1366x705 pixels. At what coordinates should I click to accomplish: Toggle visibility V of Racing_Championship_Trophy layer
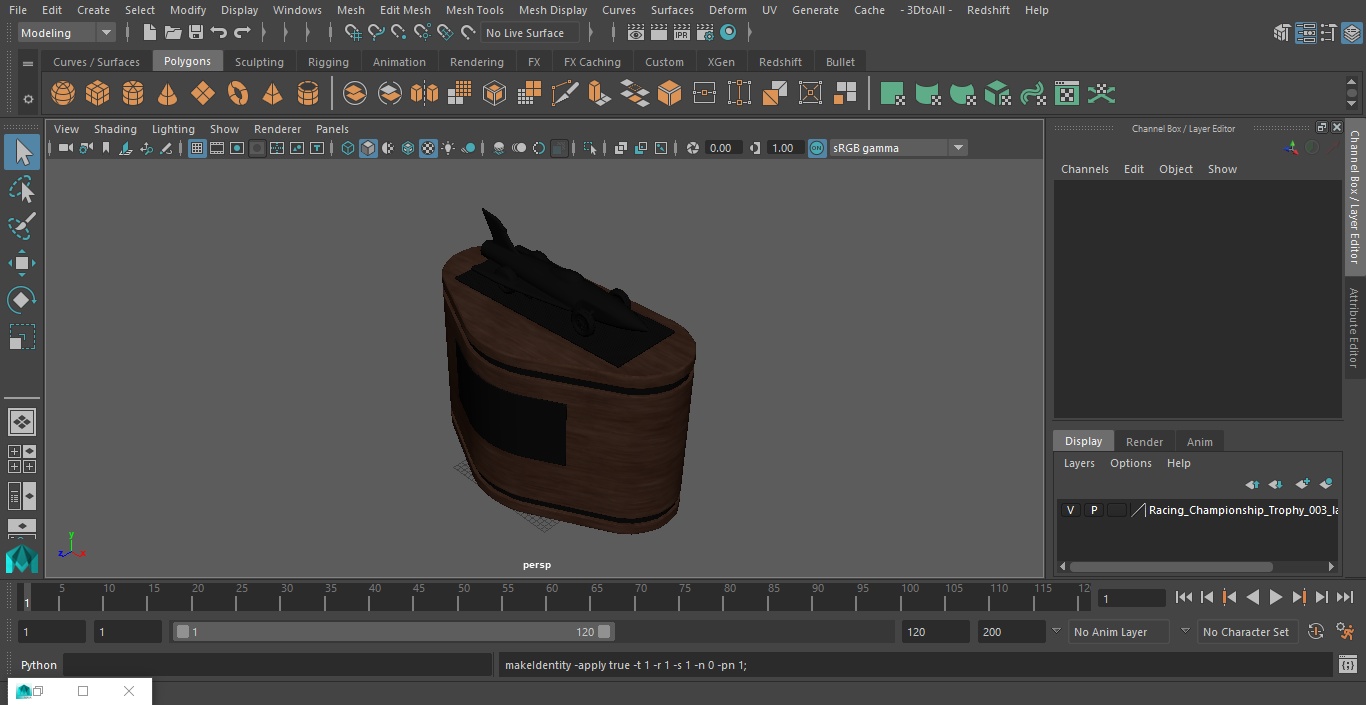tap(1070, 510)
